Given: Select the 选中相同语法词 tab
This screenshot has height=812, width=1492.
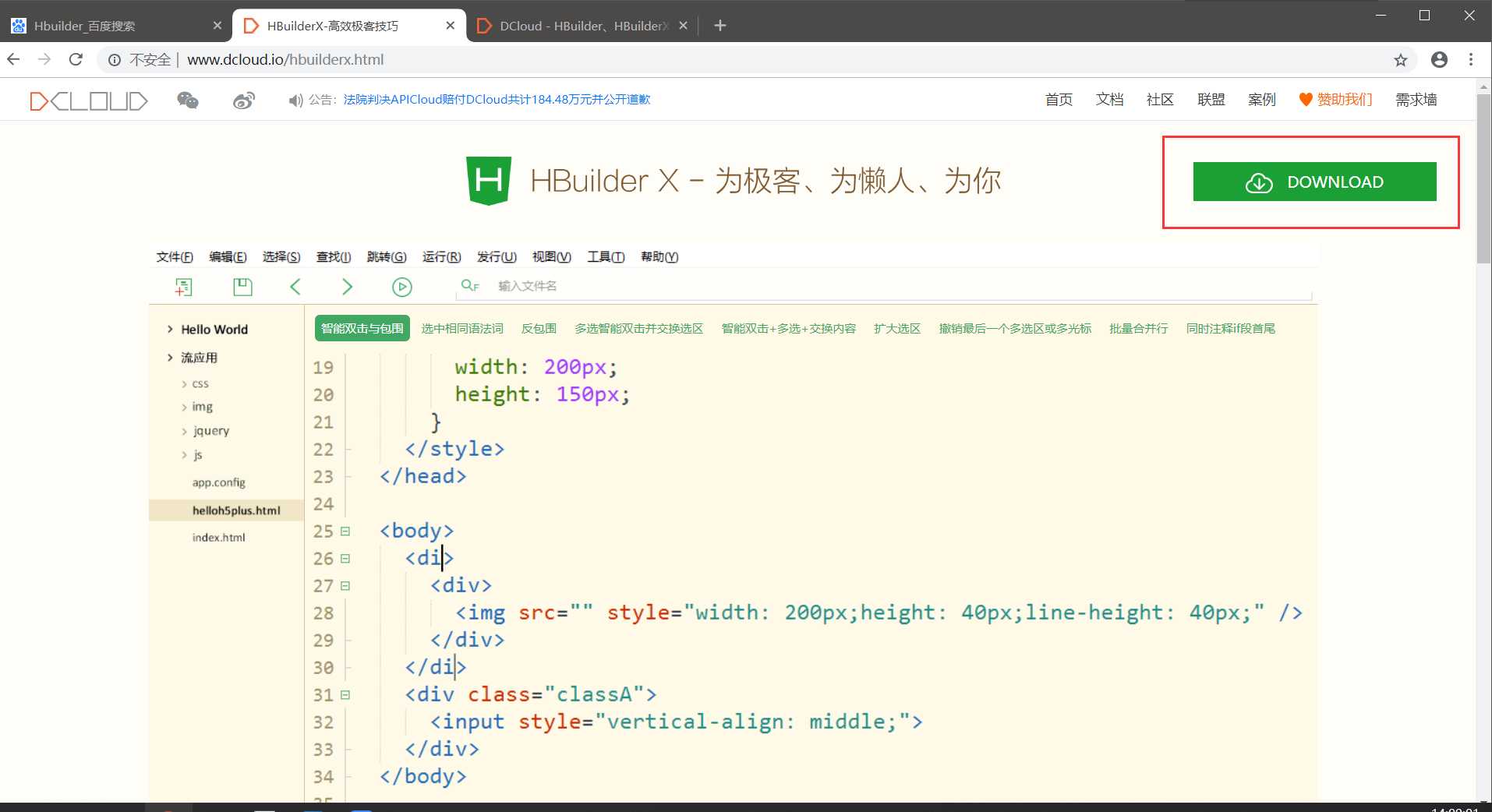Looking at the screenshot, I should coord(462,329).
